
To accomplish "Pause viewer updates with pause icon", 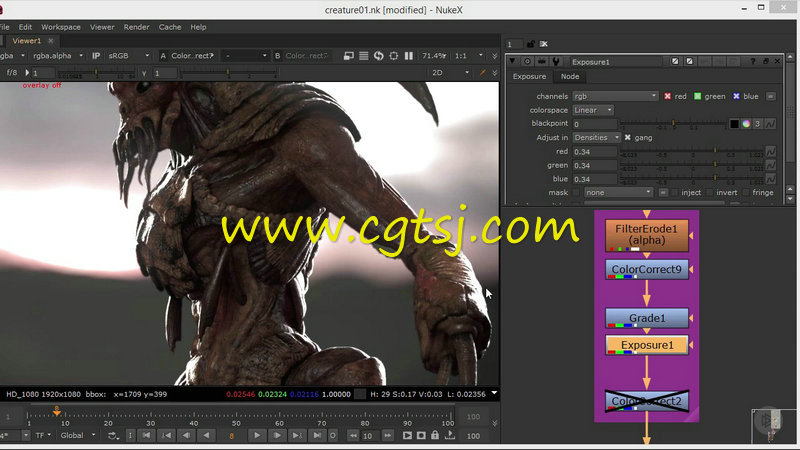I will coord(409,56).
